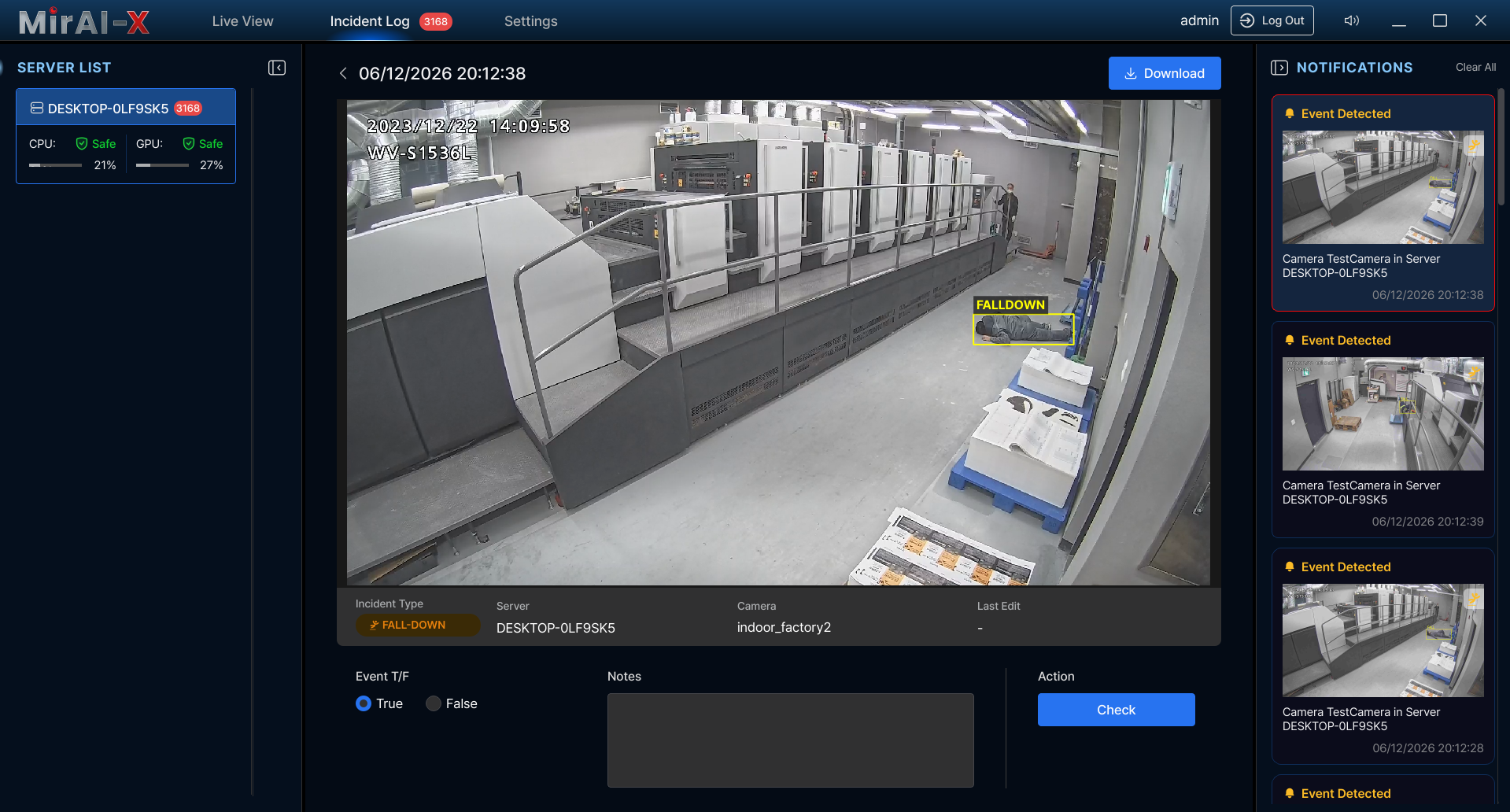Click the admin username label
1510x812 pixels.
[x=1199, y=20]
